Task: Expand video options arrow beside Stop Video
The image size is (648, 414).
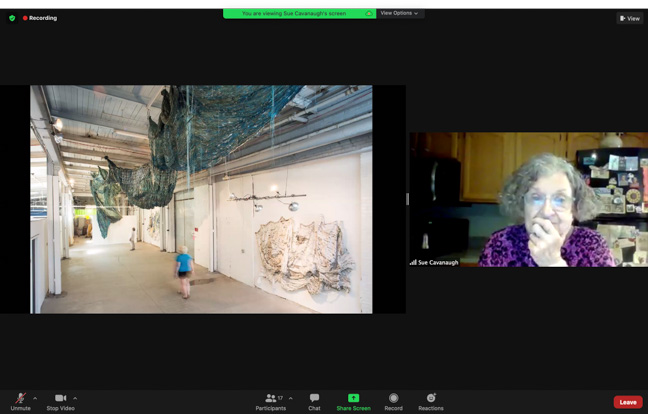Action: pos(75,398)
